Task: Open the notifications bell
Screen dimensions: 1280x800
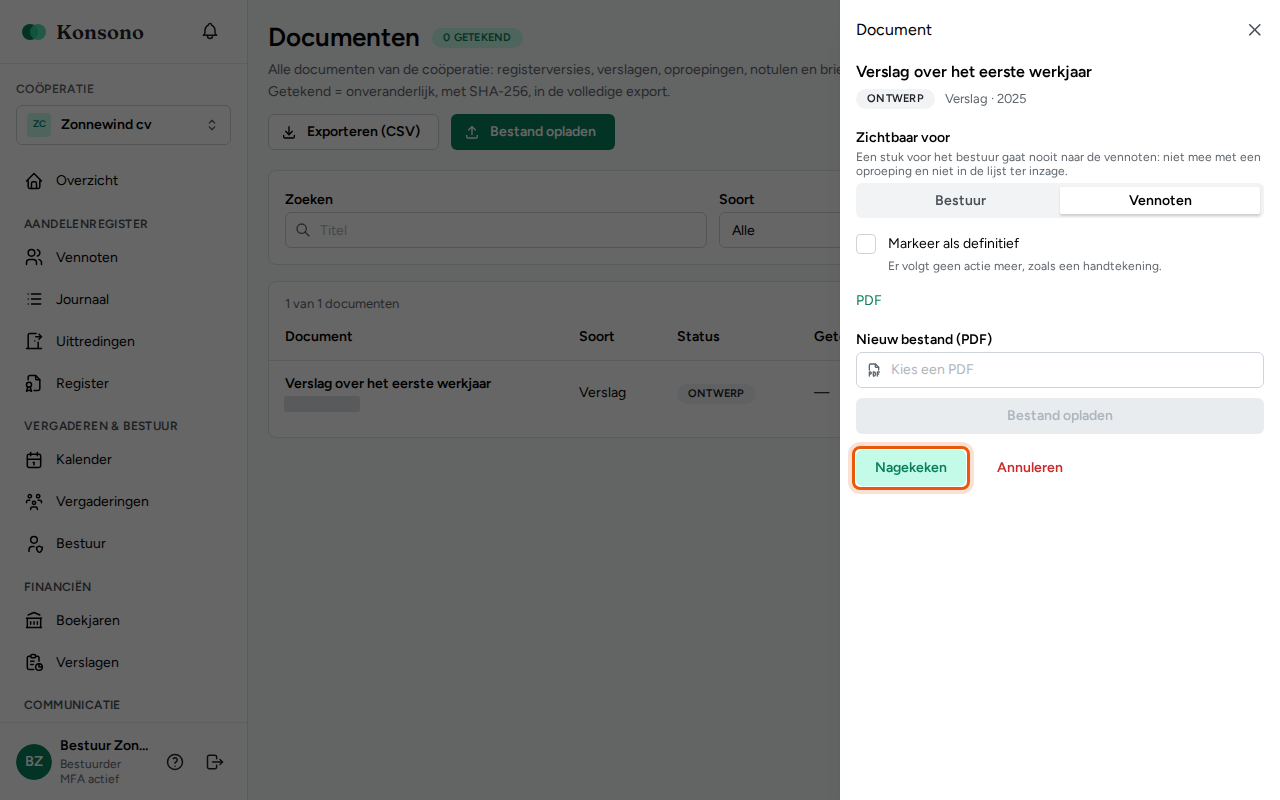Action: [x=210, y=31]
